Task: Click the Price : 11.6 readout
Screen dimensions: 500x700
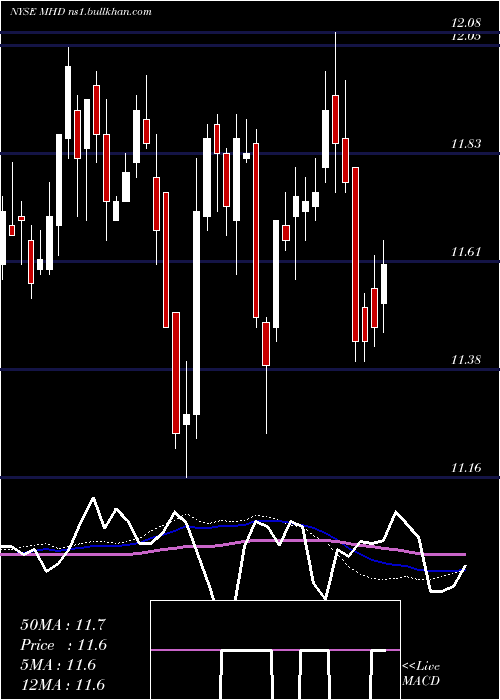Action: click(x=63, y=645)
